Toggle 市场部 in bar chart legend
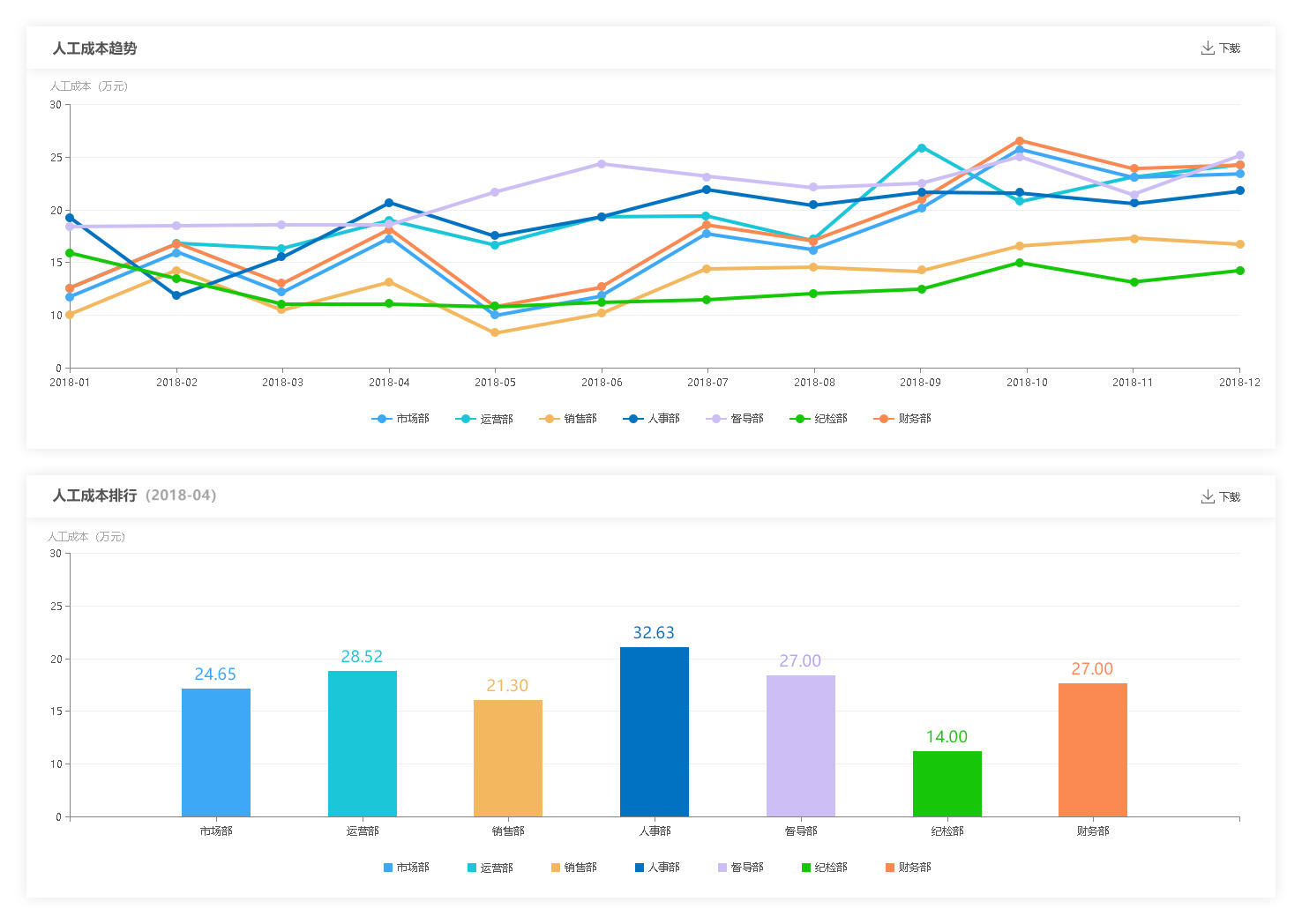This screenshot has height=924, width=1302. (x=406, y=868)
